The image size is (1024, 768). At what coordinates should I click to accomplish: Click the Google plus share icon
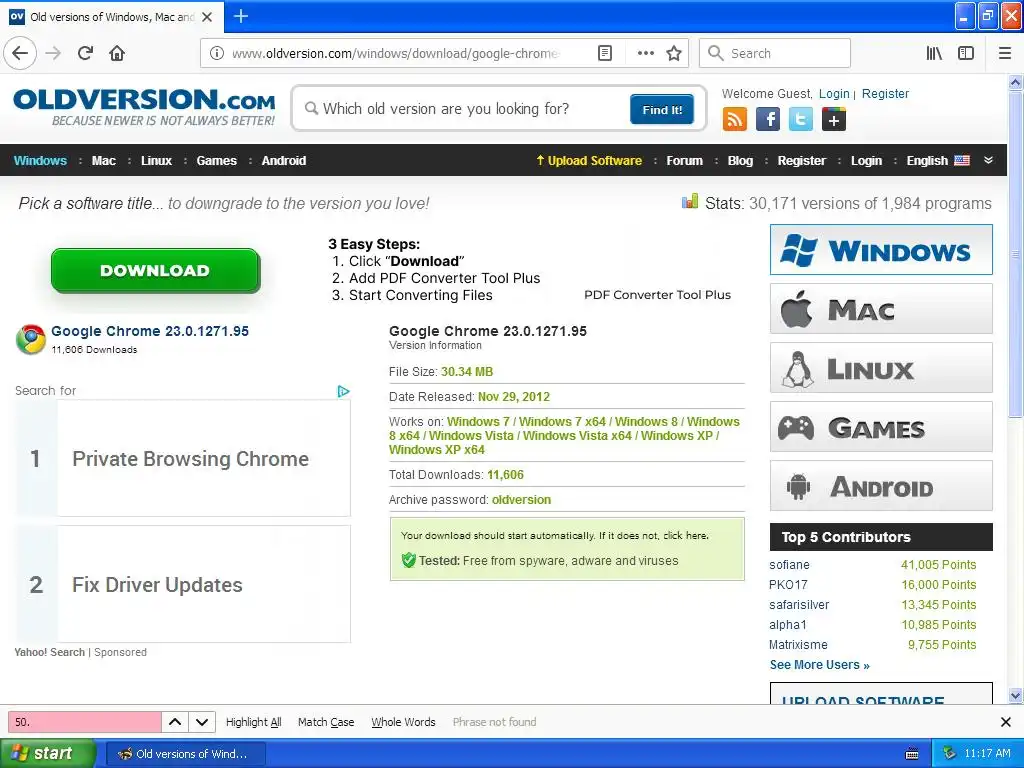(834, 120)
